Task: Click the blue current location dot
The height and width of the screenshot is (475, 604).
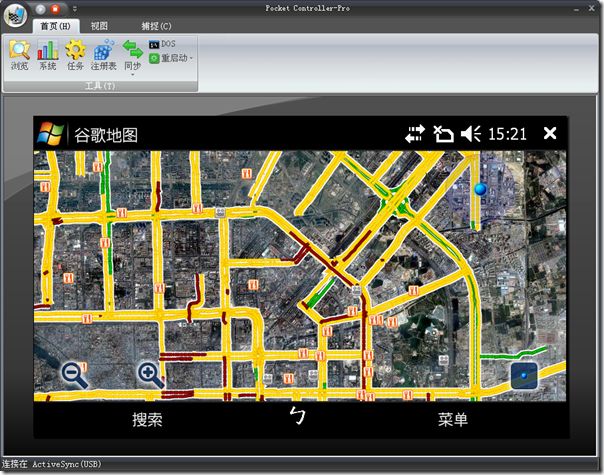Action: tap(480, 189)
